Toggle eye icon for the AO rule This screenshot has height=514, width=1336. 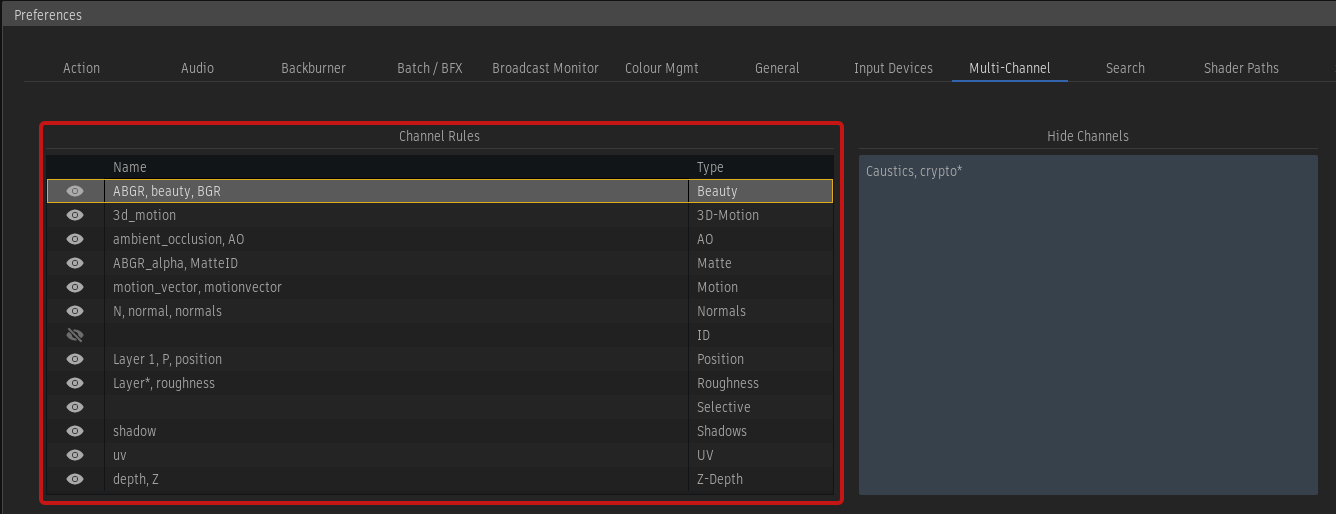click(75, 239)
